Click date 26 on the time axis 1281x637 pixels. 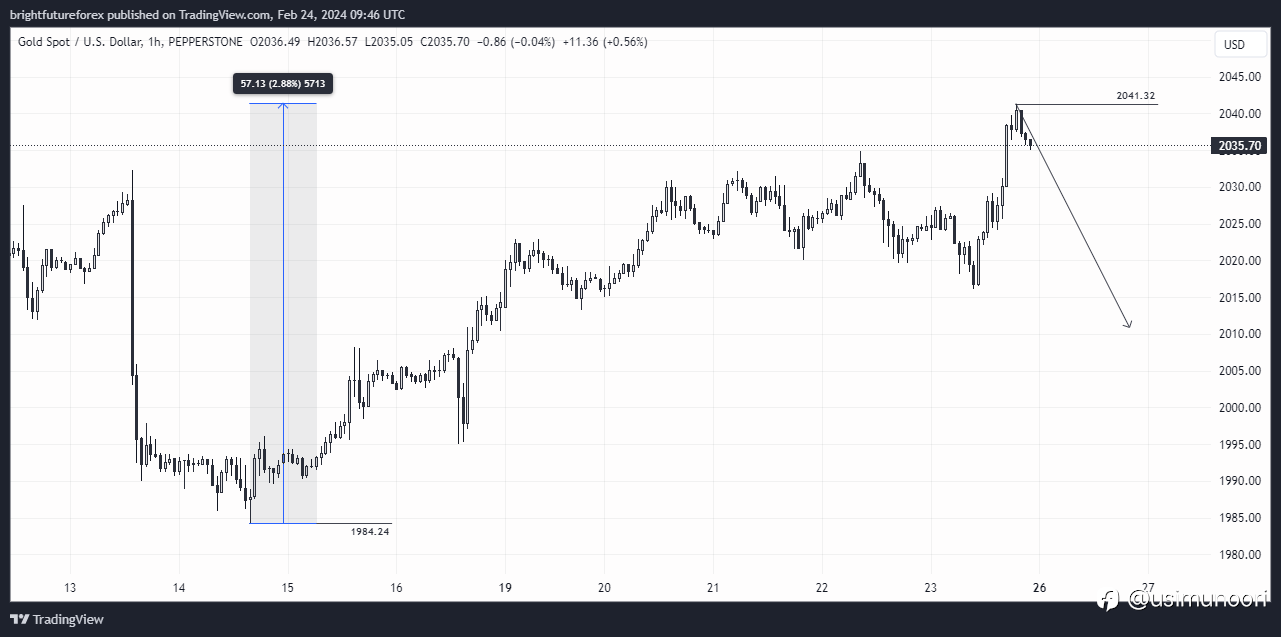1039,588
